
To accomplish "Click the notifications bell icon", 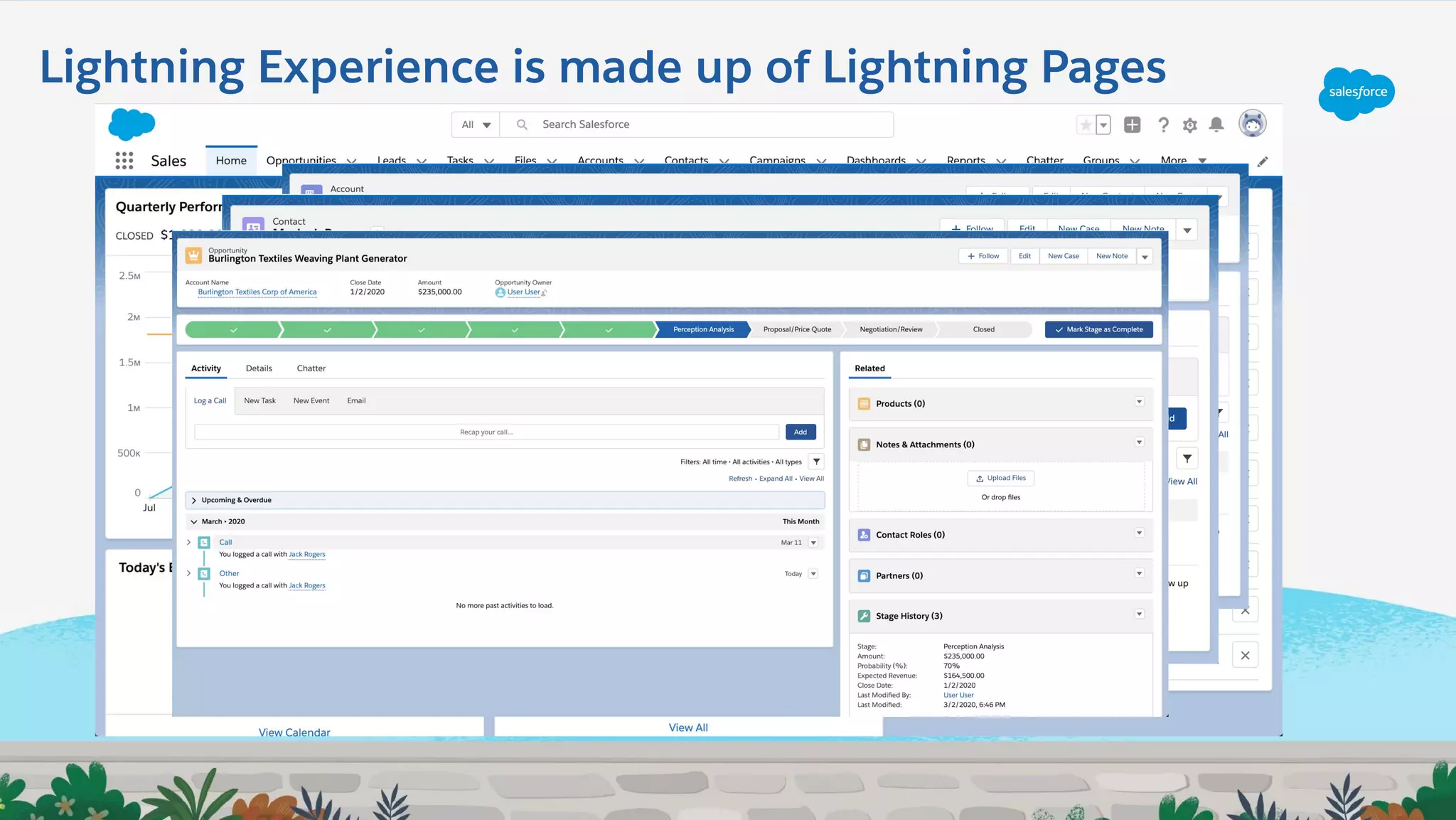I will pos(1216,125).
